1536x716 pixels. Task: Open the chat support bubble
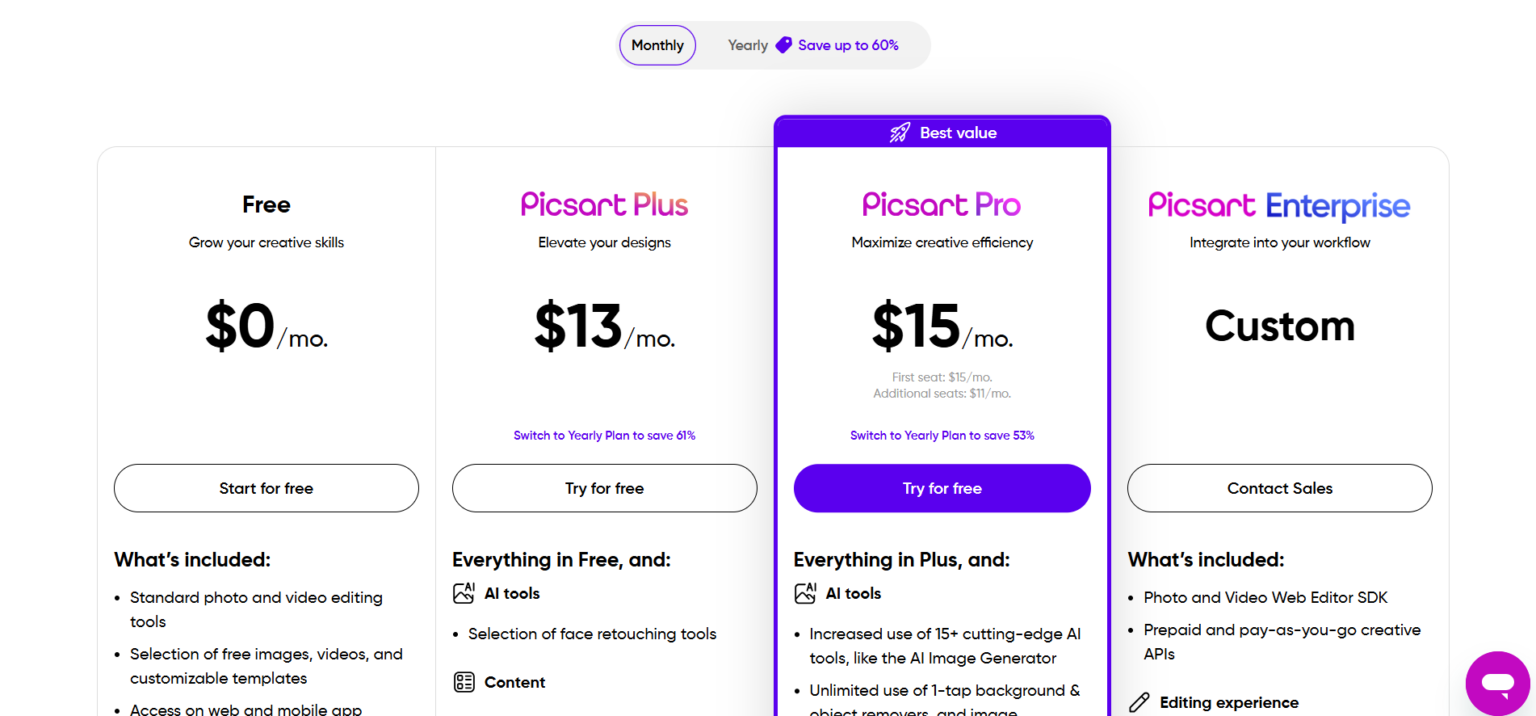coord(1497,683)
